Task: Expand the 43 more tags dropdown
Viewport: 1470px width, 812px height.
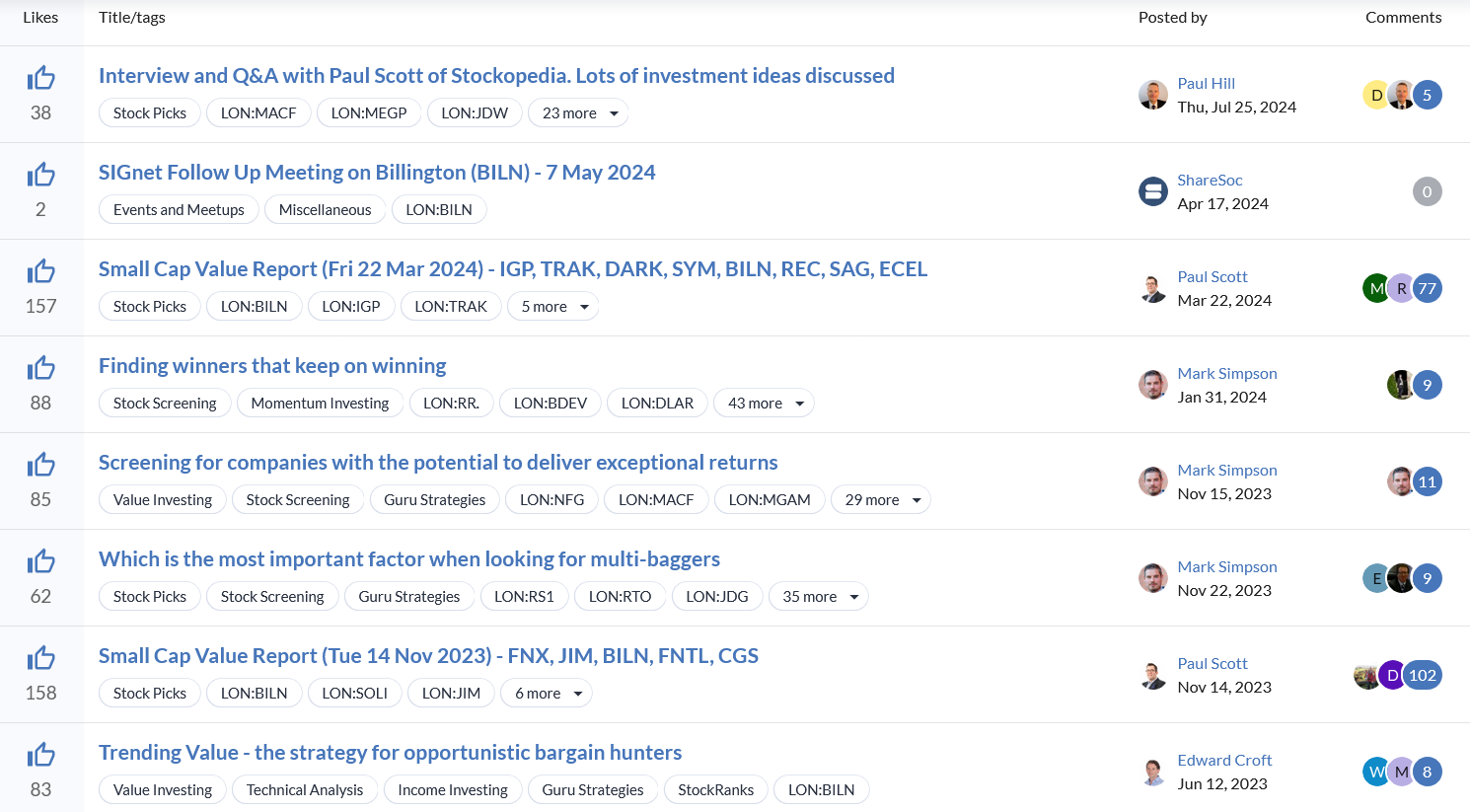Action: click(764, 404)
